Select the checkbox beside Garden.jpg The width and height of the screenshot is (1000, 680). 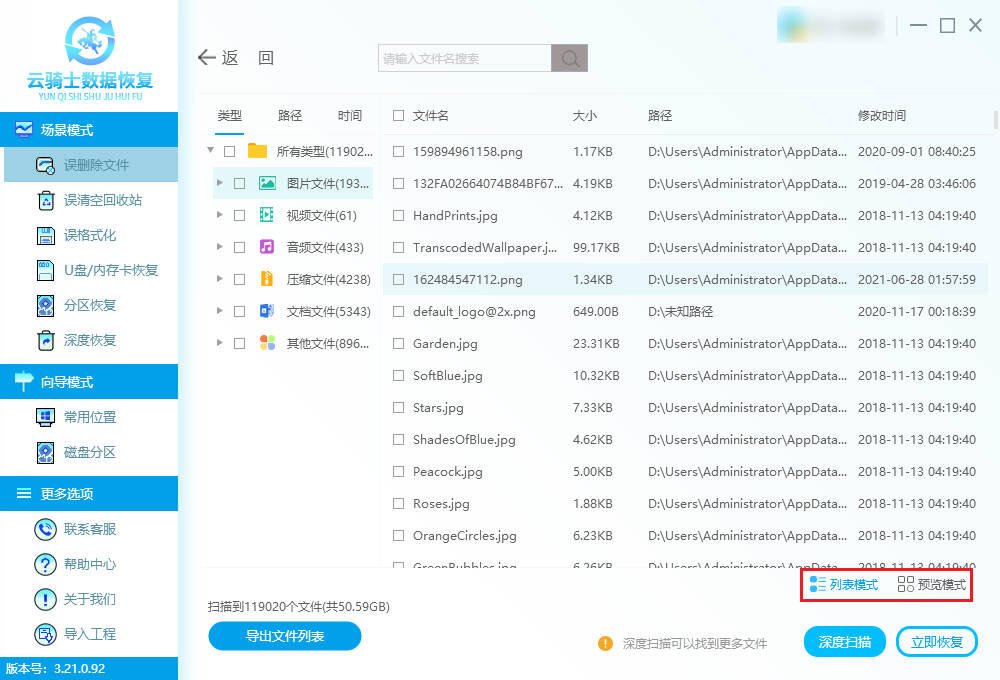[x=399, y=343]
